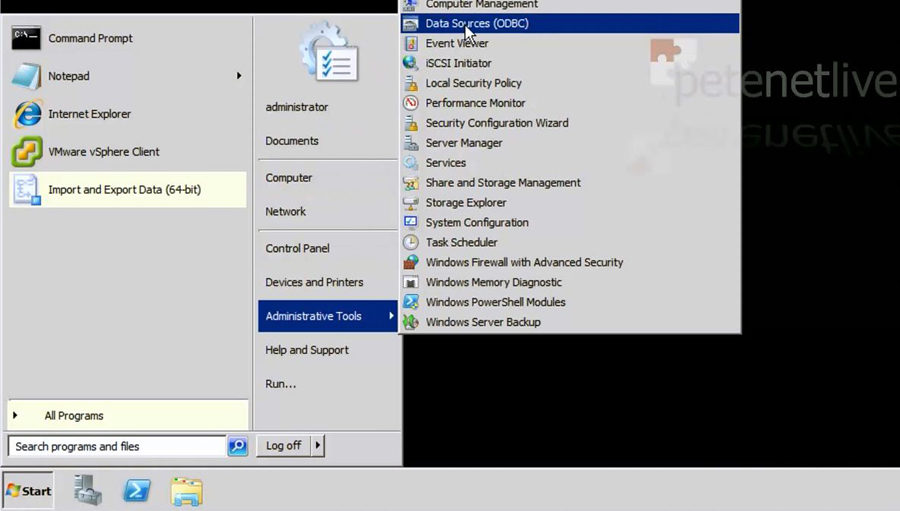This screenshot has height=511, width=900.
Task: Open the Documents menu entry
Action: [292, 141]
